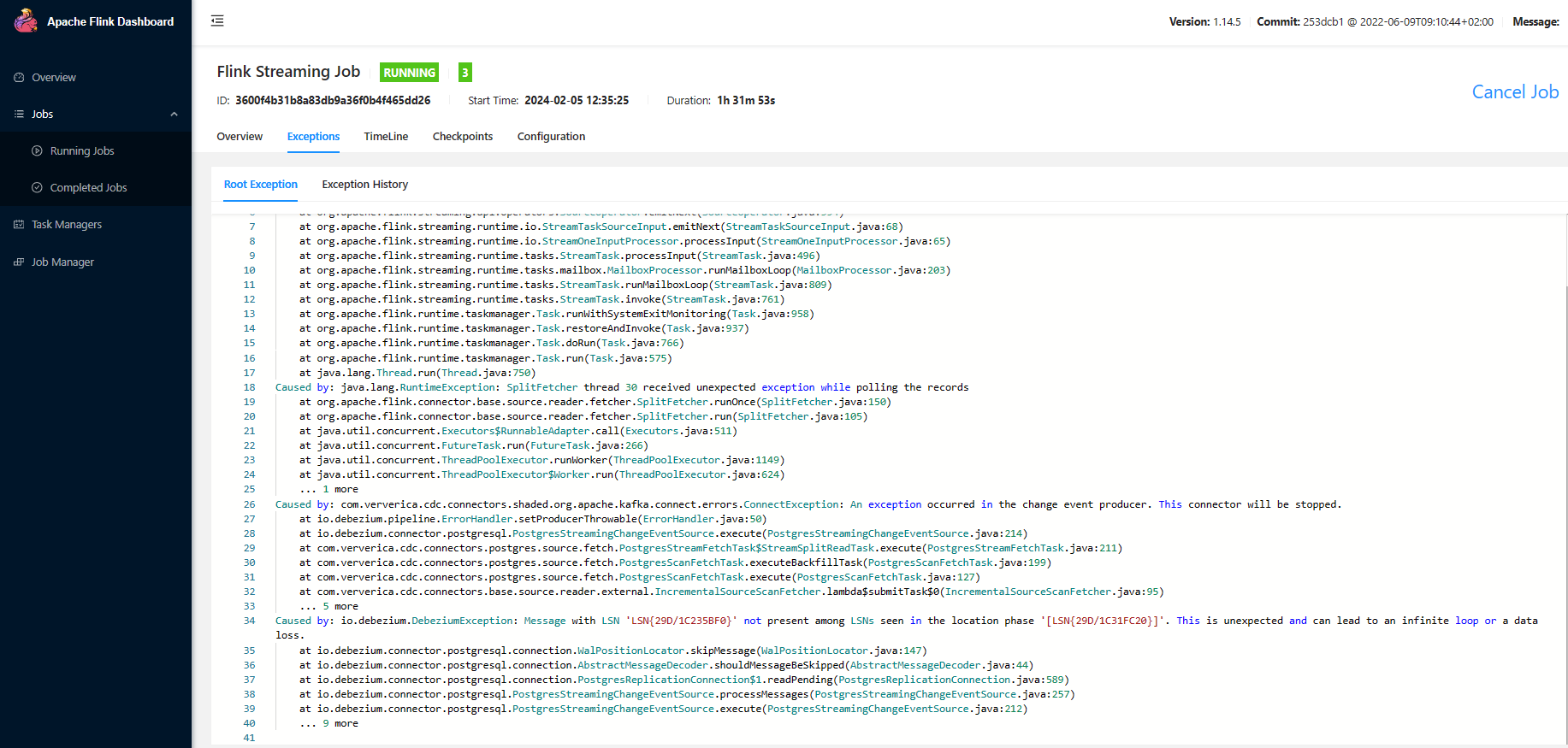Screen dimensions: 1568x748
Task: Click line 10 MailboxProcessor.runMailboxLoop frame
Action: (624, 270)
